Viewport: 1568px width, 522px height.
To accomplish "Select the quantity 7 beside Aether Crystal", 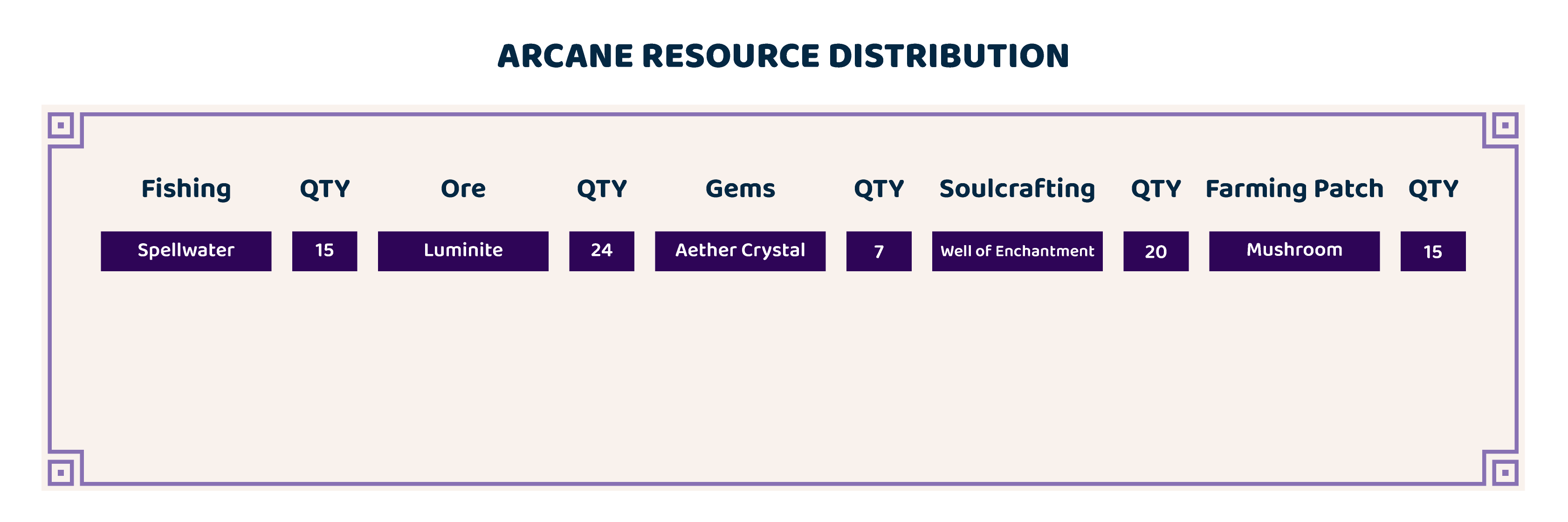I will coord(878,251).
